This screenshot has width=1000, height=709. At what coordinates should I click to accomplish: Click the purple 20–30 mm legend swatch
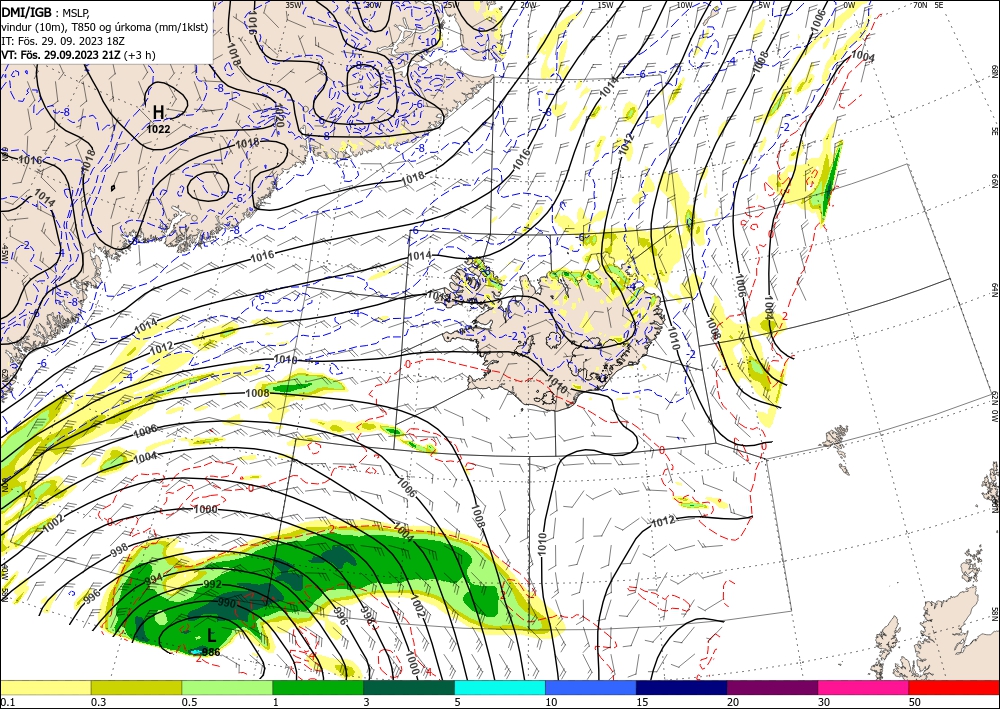point(772,687)
